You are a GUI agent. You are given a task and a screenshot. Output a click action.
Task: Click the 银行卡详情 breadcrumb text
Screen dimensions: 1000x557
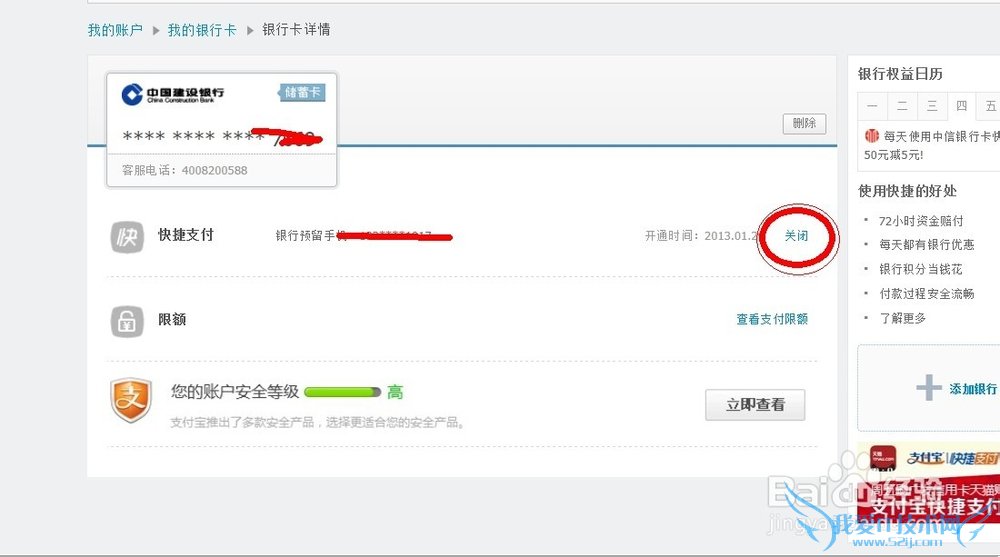pyautogui.click(x=296, y=29)
